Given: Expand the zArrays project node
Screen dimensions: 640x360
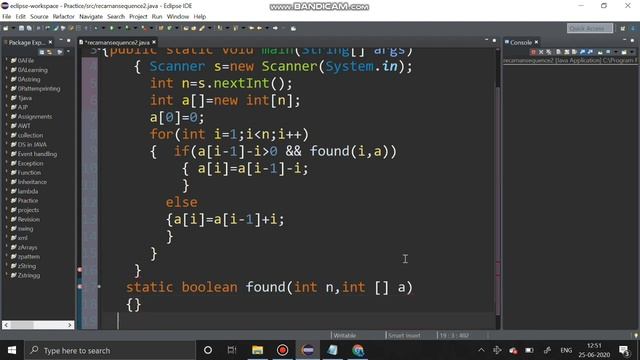Looking at the screenshot, I should (x=7, y=247).
